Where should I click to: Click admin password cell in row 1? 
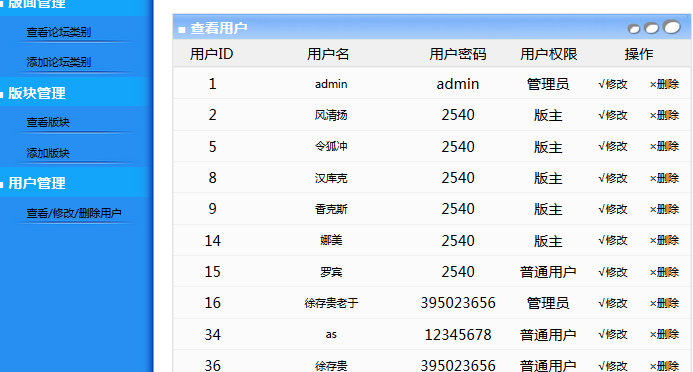tap(458, 84)
